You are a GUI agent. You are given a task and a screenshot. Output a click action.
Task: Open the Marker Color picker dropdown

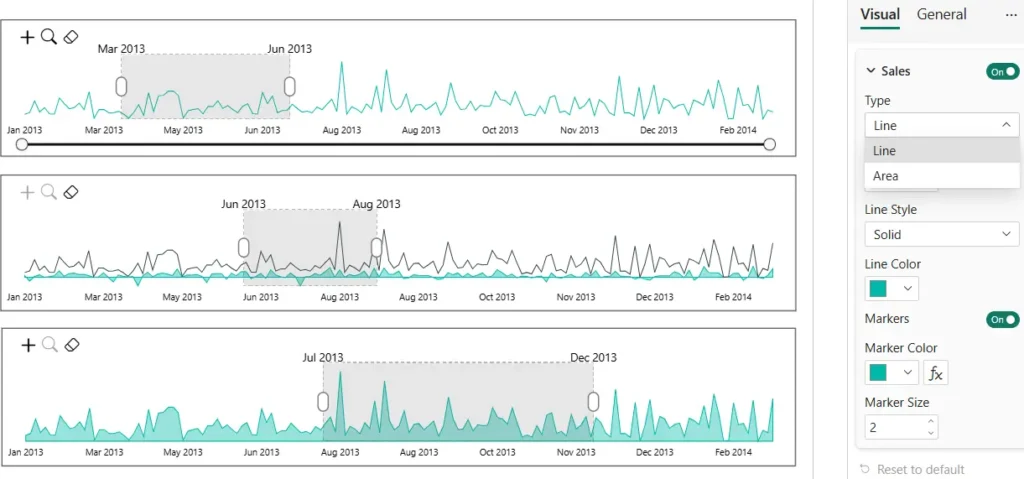891,372
